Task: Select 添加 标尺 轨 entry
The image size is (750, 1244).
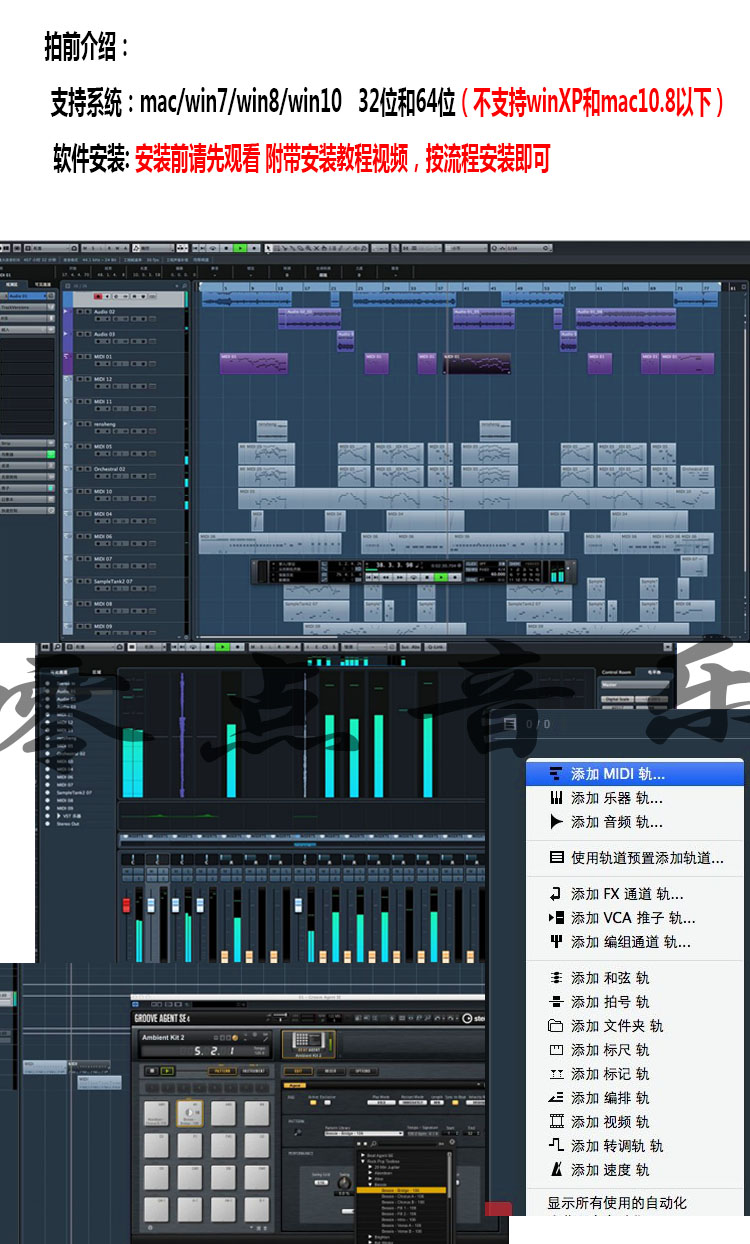Action: click(635, 1050)
